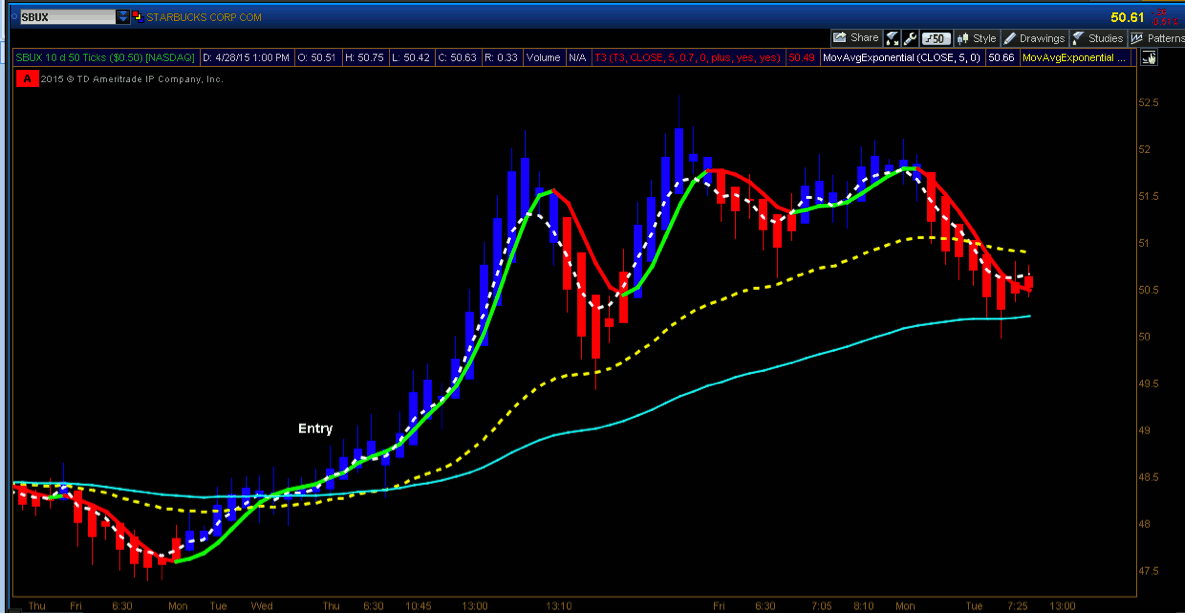Click the SBUX symbol input field
The image size is (1185, 614).
tap(67, 16)
